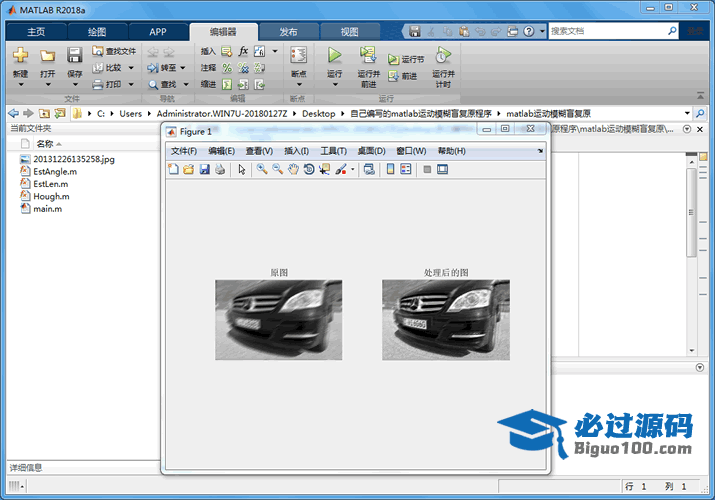Image resolution: width=715 pixels, height=500 pixels.
Task: Toggle the Hide Plot Tools button
Action: [427, 170]
